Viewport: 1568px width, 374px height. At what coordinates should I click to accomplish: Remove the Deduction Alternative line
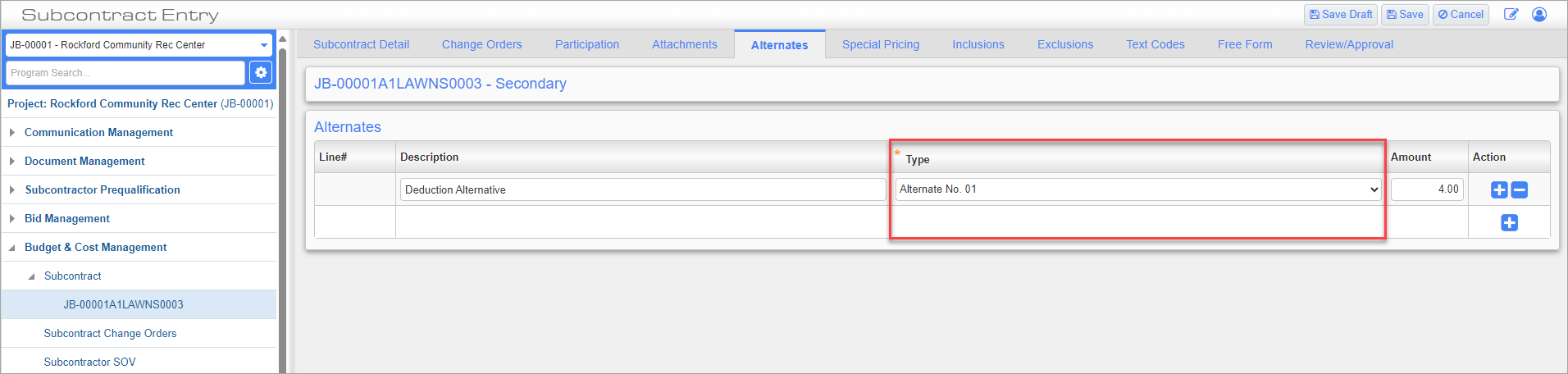1520,189
